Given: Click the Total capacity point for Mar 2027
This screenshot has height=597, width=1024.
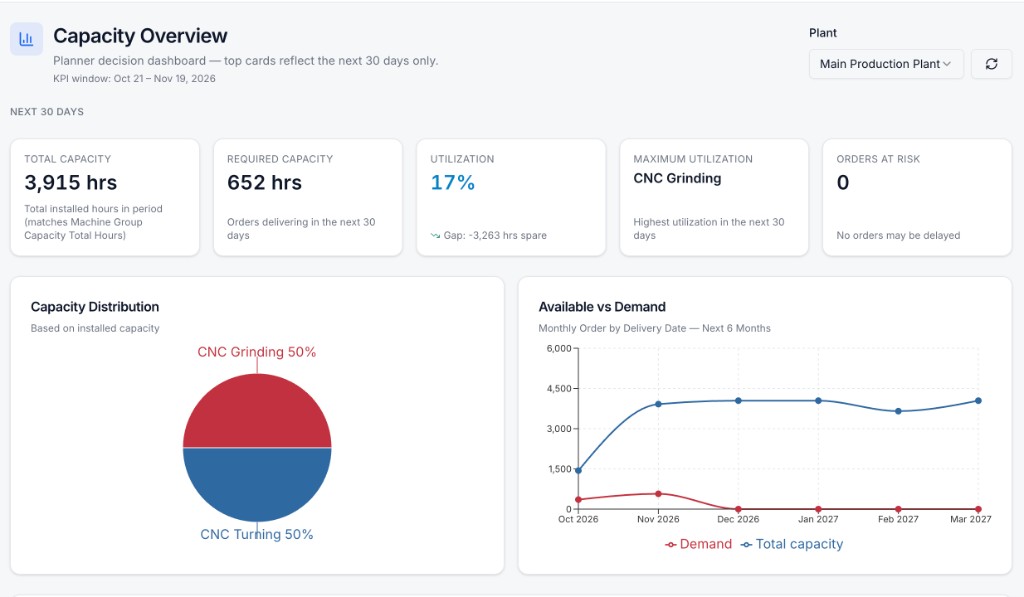Looking at the screenshot, I should click(978, 401).
